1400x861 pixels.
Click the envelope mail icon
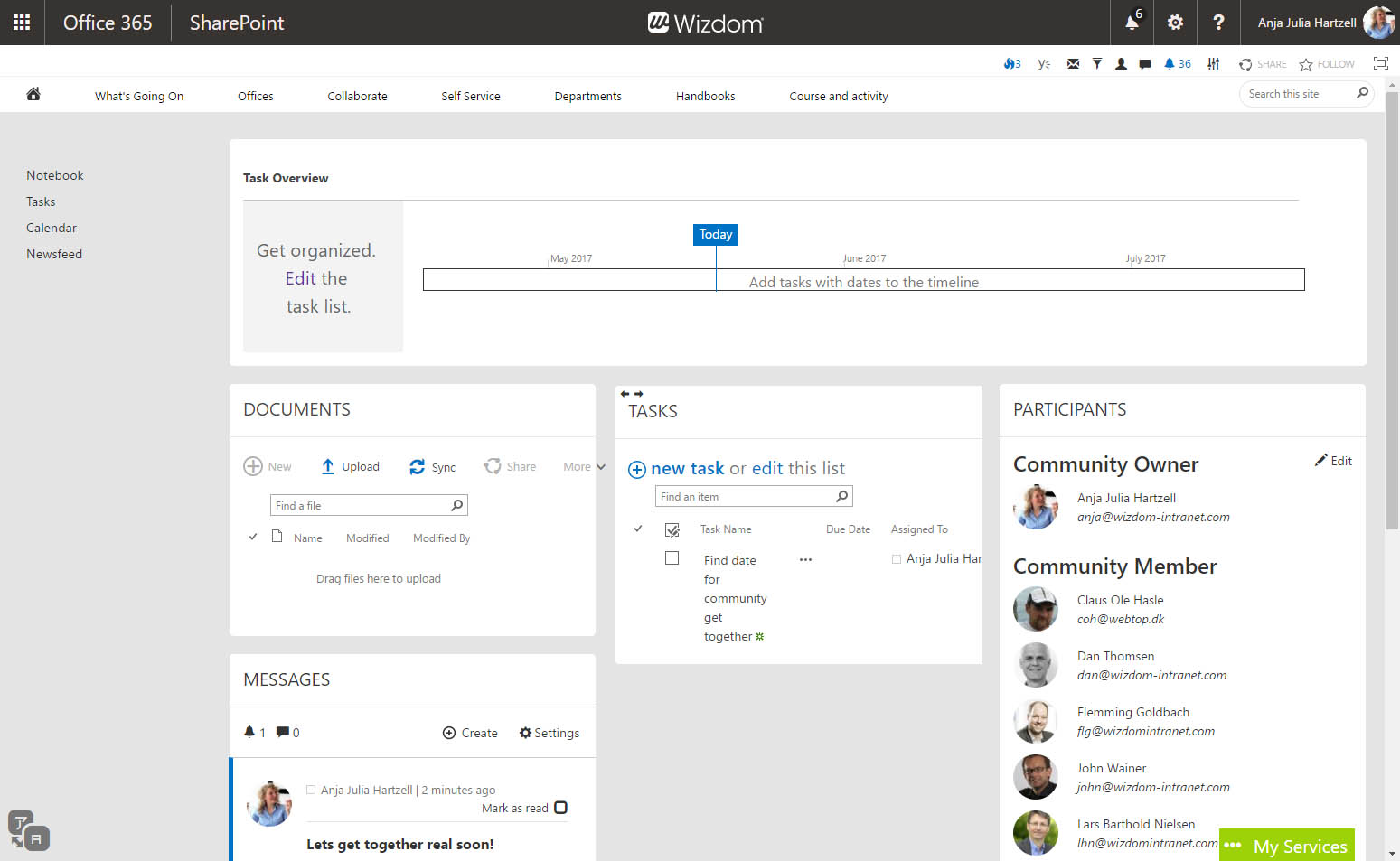(1073, 64)
